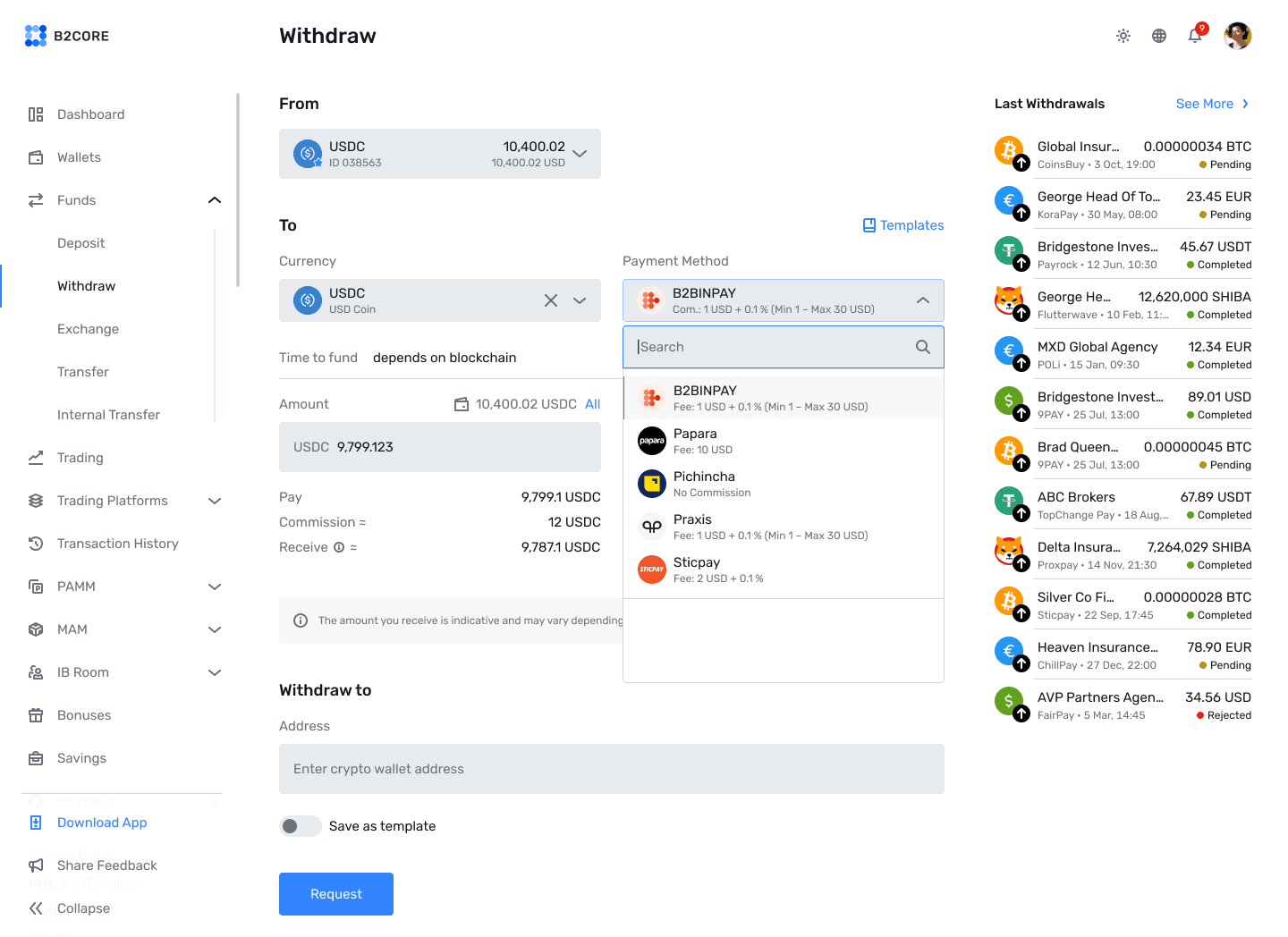Open the Transfer menu item
Image resolution: width=1288 pixels, height=937 pixels.
83,372
